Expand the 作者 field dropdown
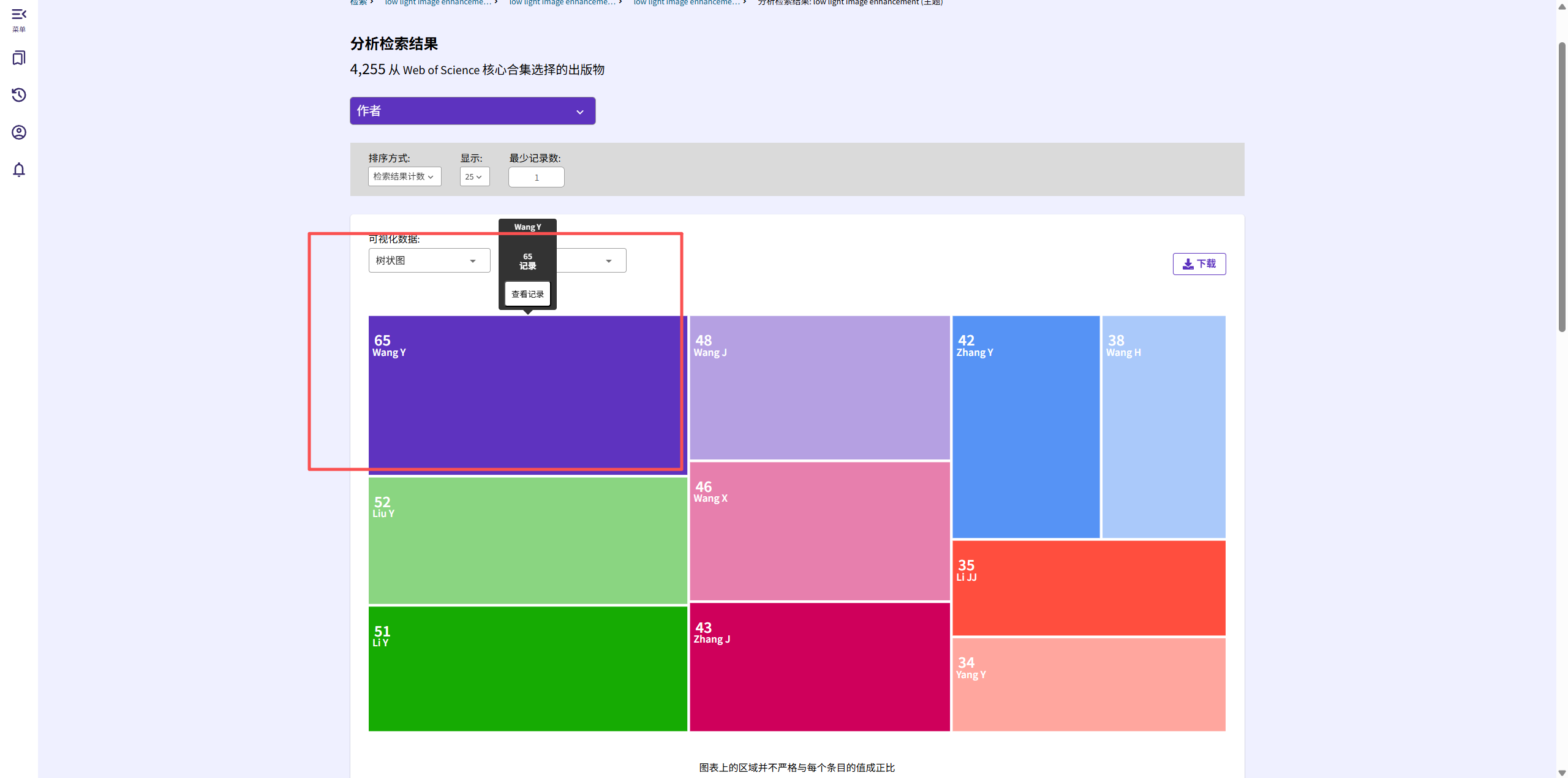 (x=472, y=111)
